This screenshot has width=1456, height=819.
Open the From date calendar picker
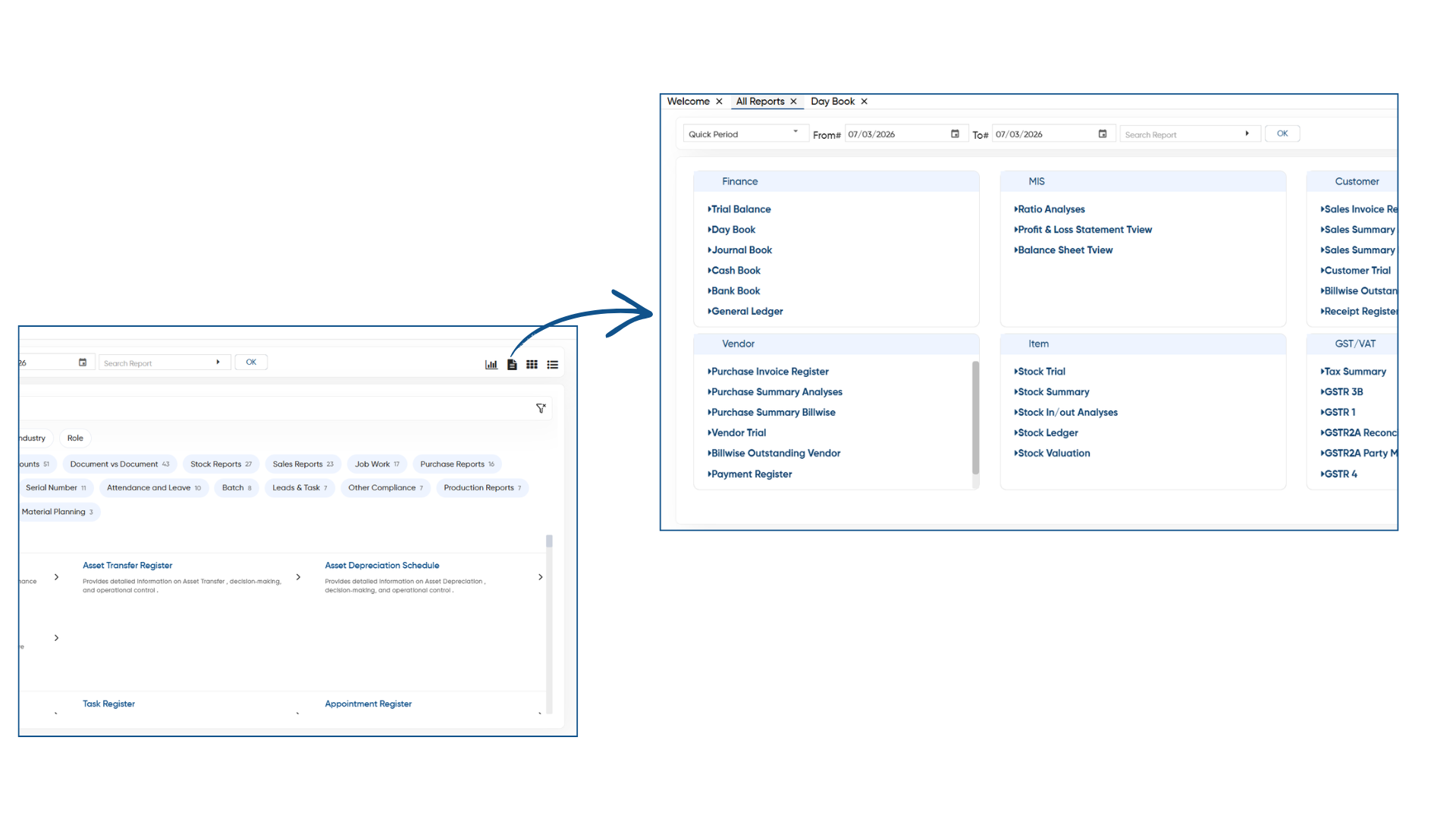pos(955,134)
